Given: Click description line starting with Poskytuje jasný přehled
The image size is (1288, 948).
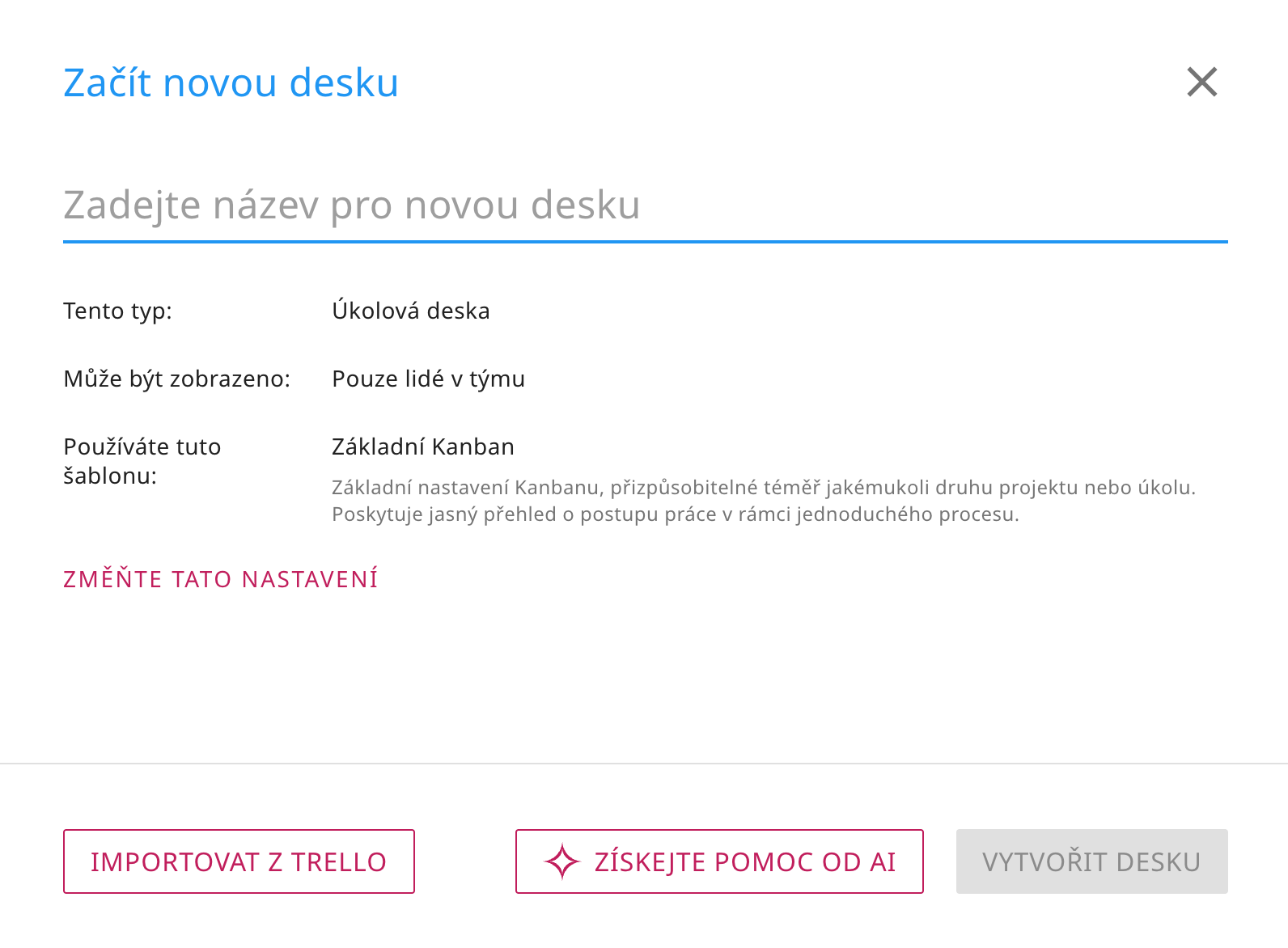Looking at the screenshot, I should (675, 514).
